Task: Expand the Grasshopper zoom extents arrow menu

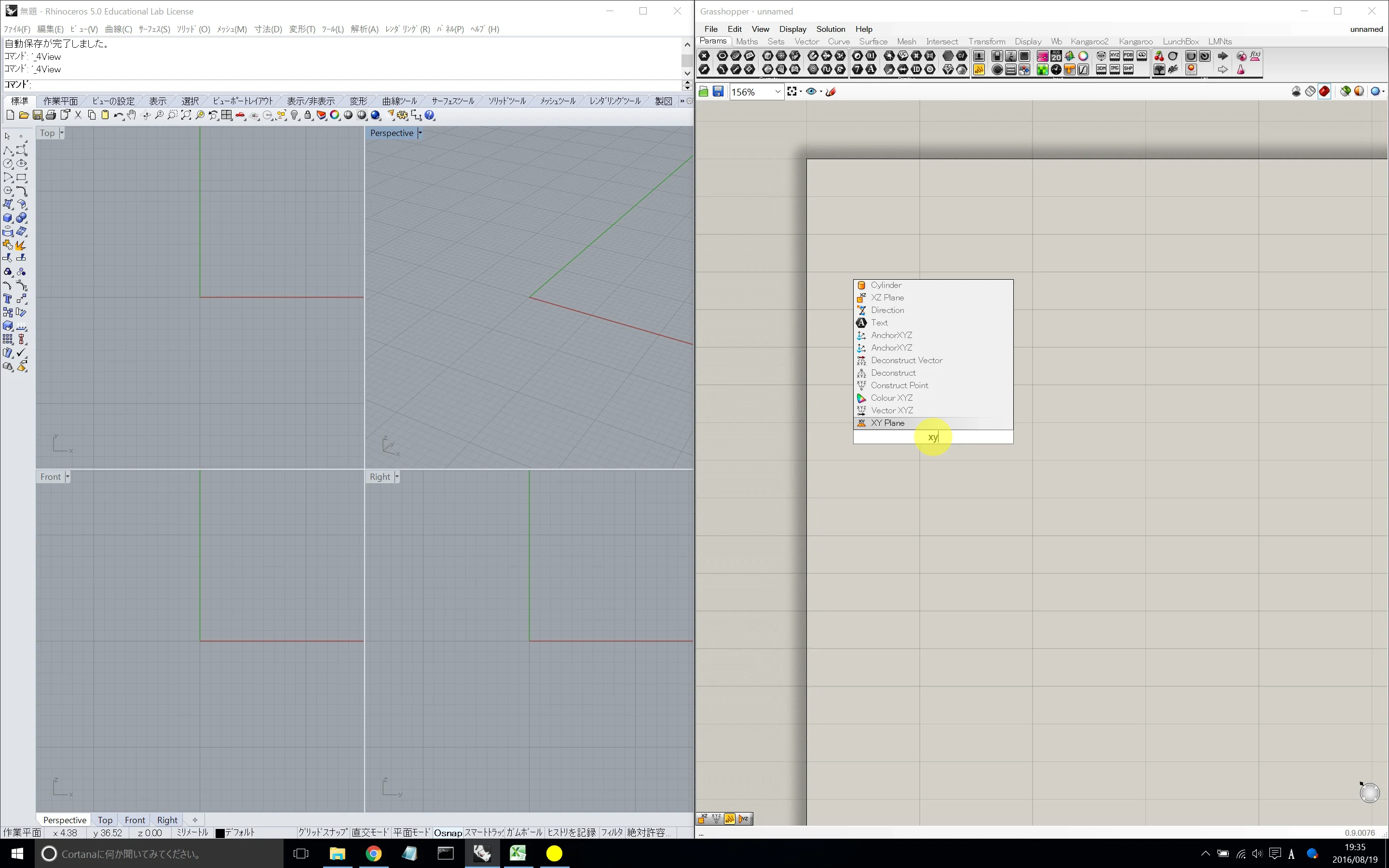Action: tap(801, 92)
